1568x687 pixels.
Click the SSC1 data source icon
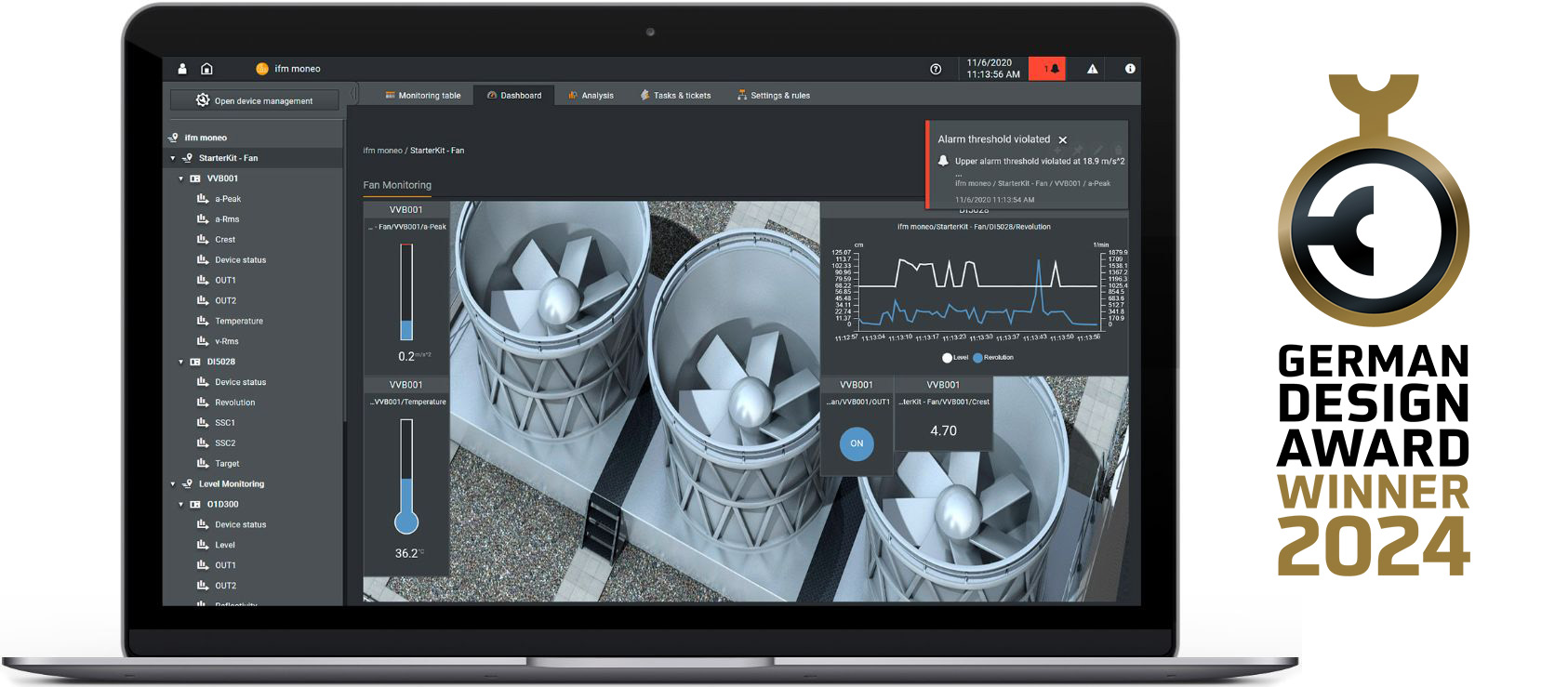point(203,423)
